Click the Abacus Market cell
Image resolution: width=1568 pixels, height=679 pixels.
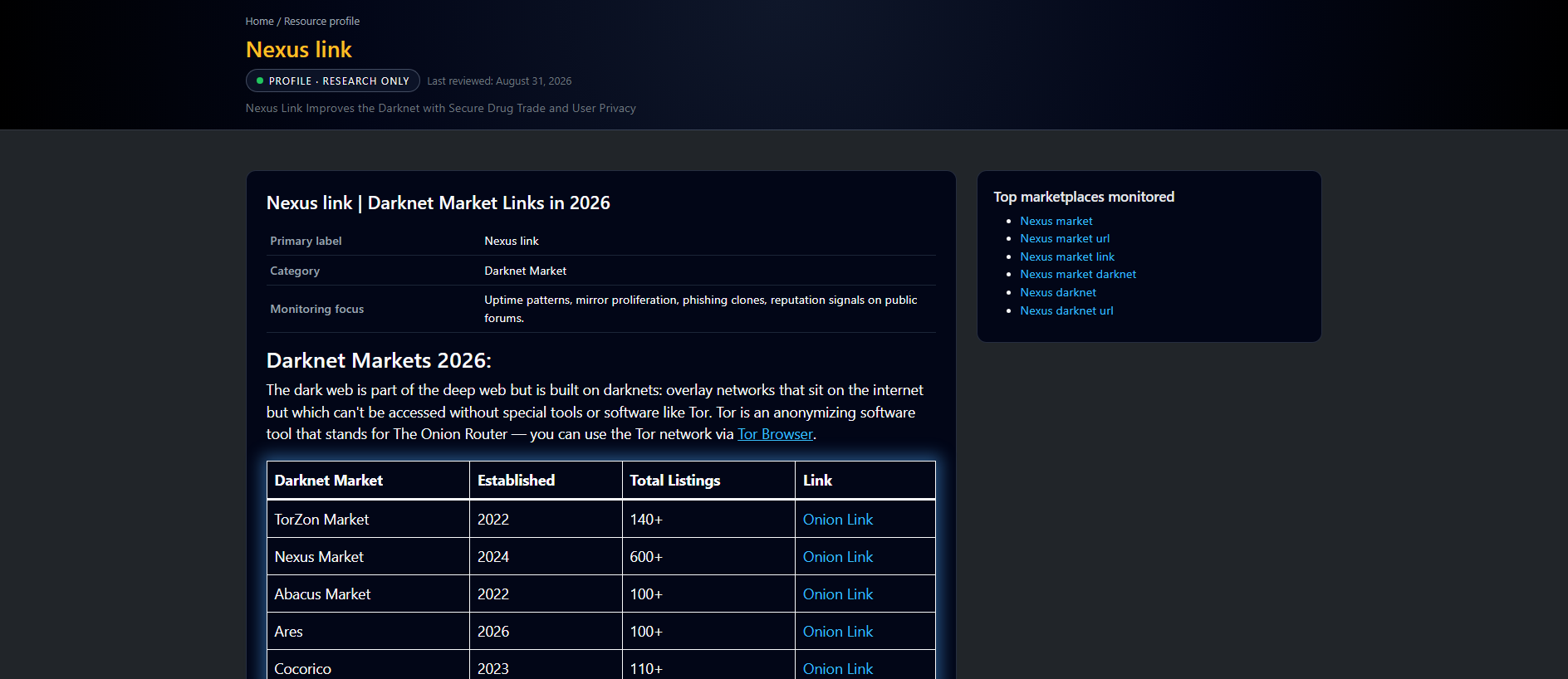[368, 594]
